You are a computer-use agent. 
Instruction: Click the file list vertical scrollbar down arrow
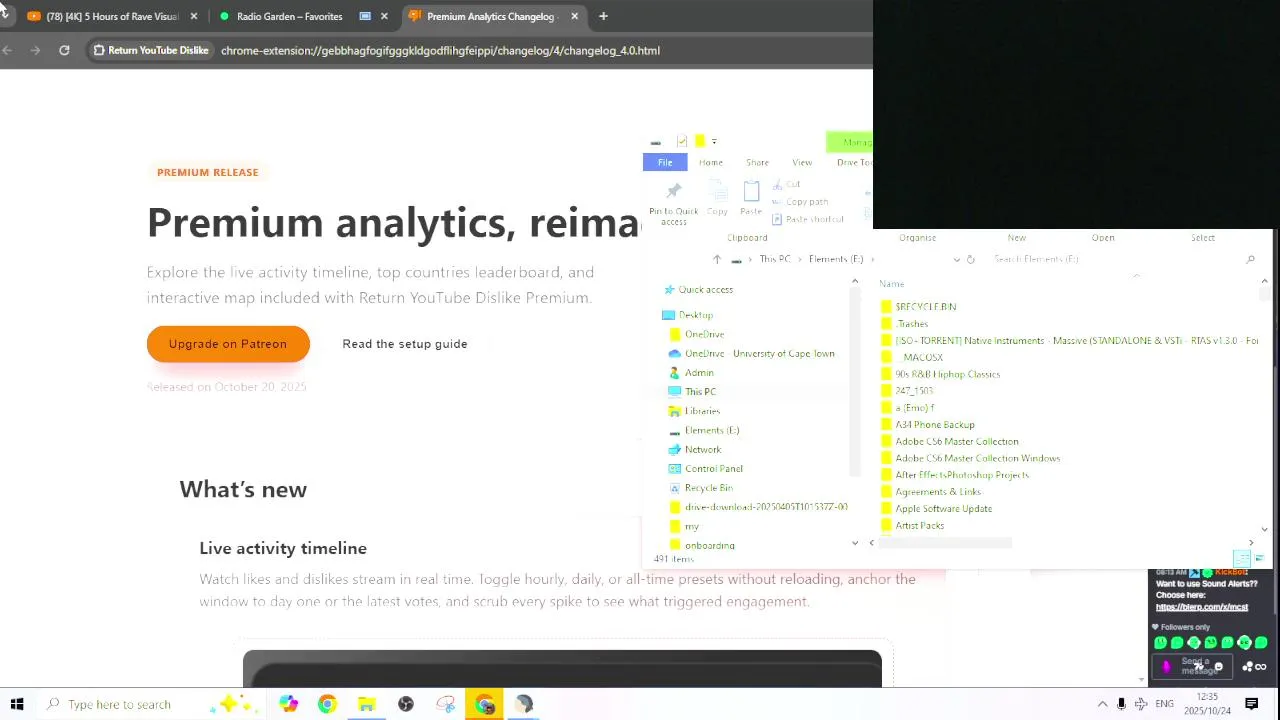tap(1264, 530)
